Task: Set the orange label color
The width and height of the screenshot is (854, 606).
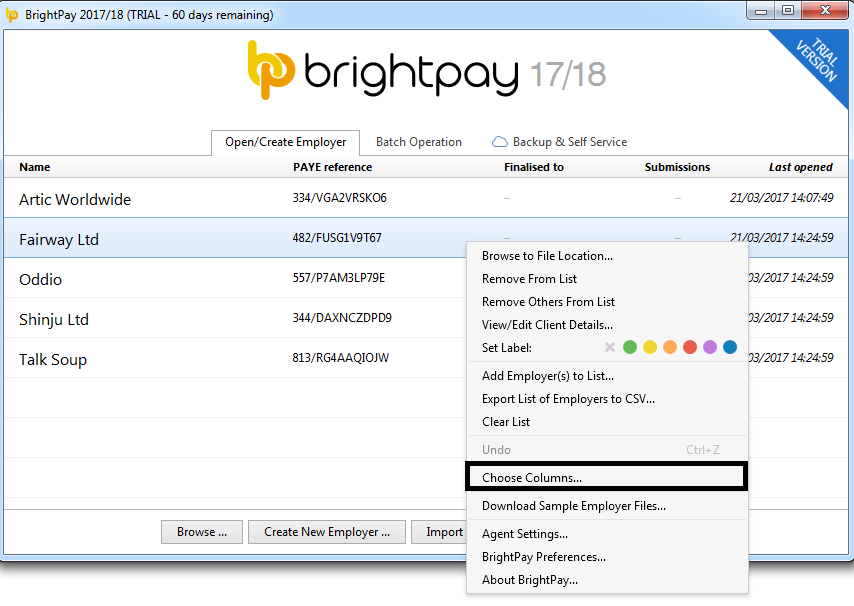Action: [x=670, y=347]
